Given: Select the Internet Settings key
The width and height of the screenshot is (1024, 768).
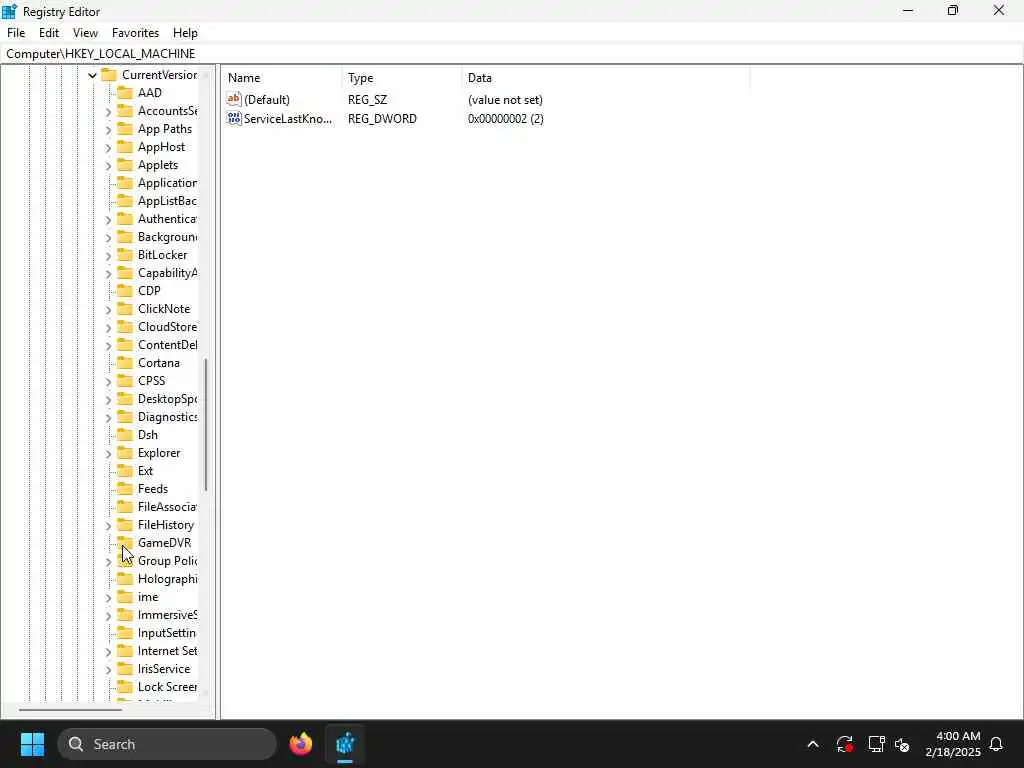Looking at the screenshot, I should click(x=167, y=651).
